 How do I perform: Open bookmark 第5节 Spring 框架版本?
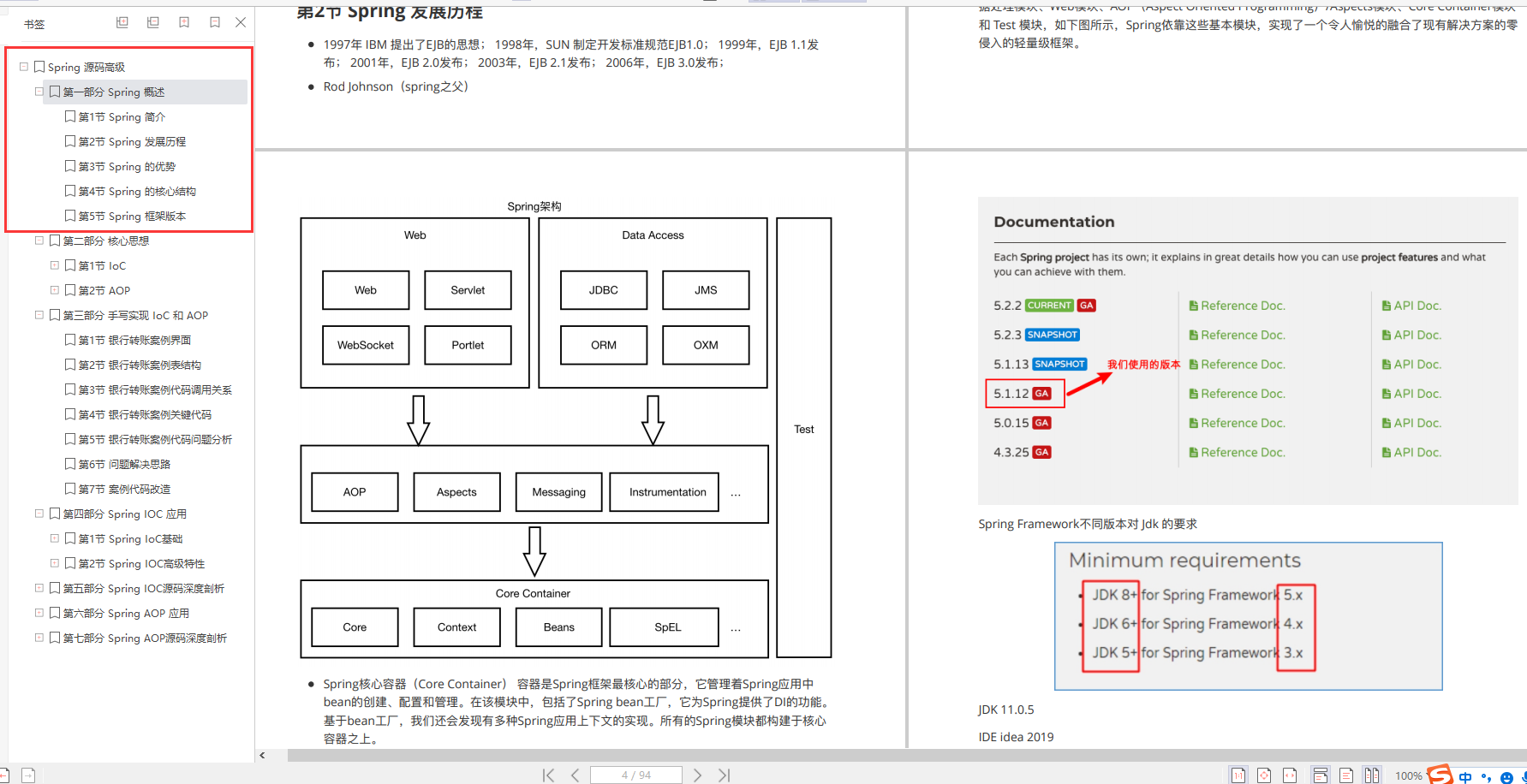click(x=132, y=216)
